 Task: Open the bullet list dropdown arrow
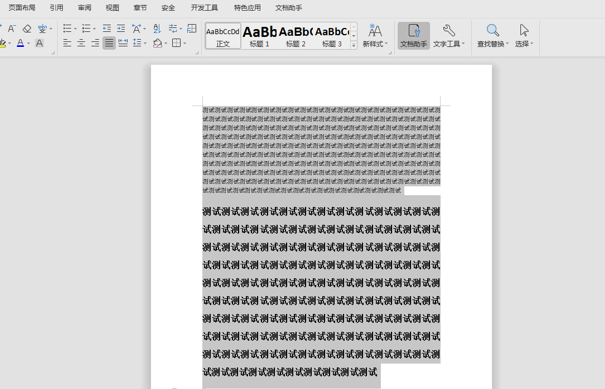[75, 29]
